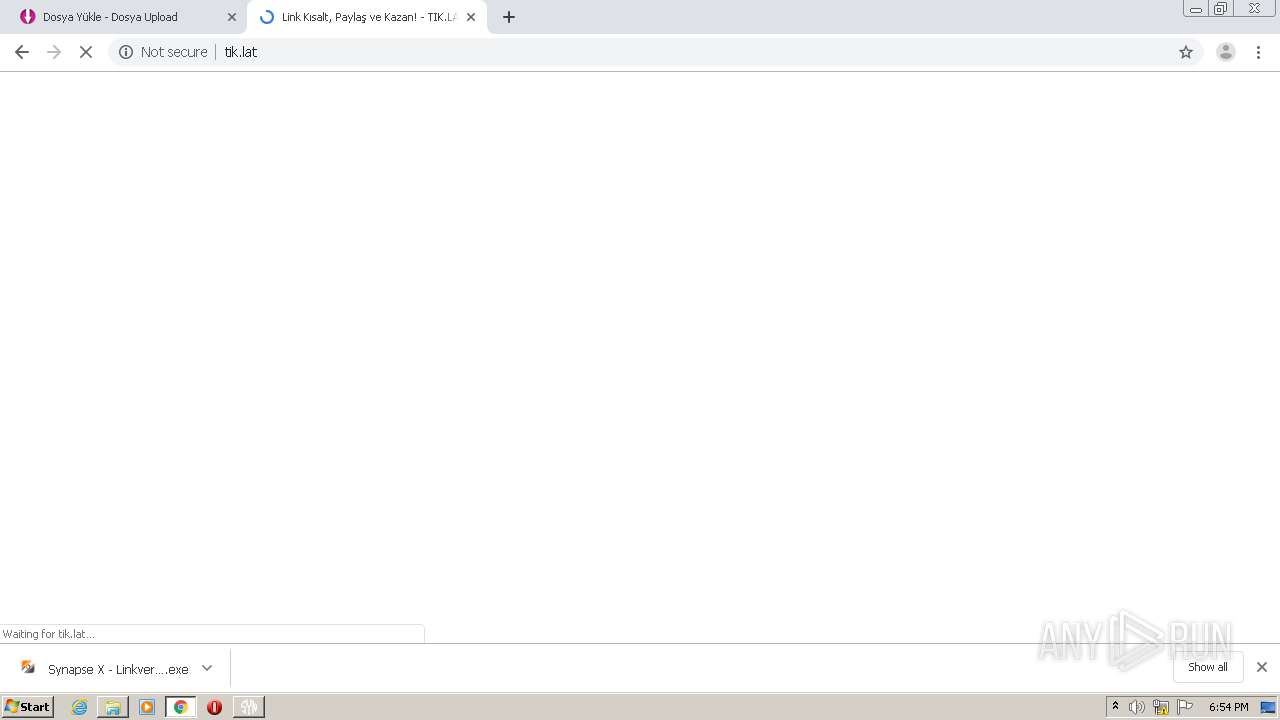Click the Not secure label
The image size is (1280, 720).
[x=174, y=52]
